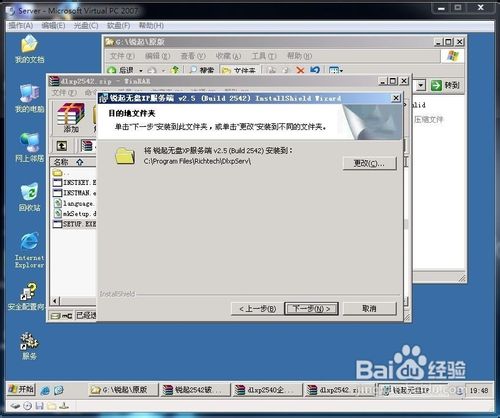
Task: Open the 回收站 recycle bin icon
Action: pos(29,197)
